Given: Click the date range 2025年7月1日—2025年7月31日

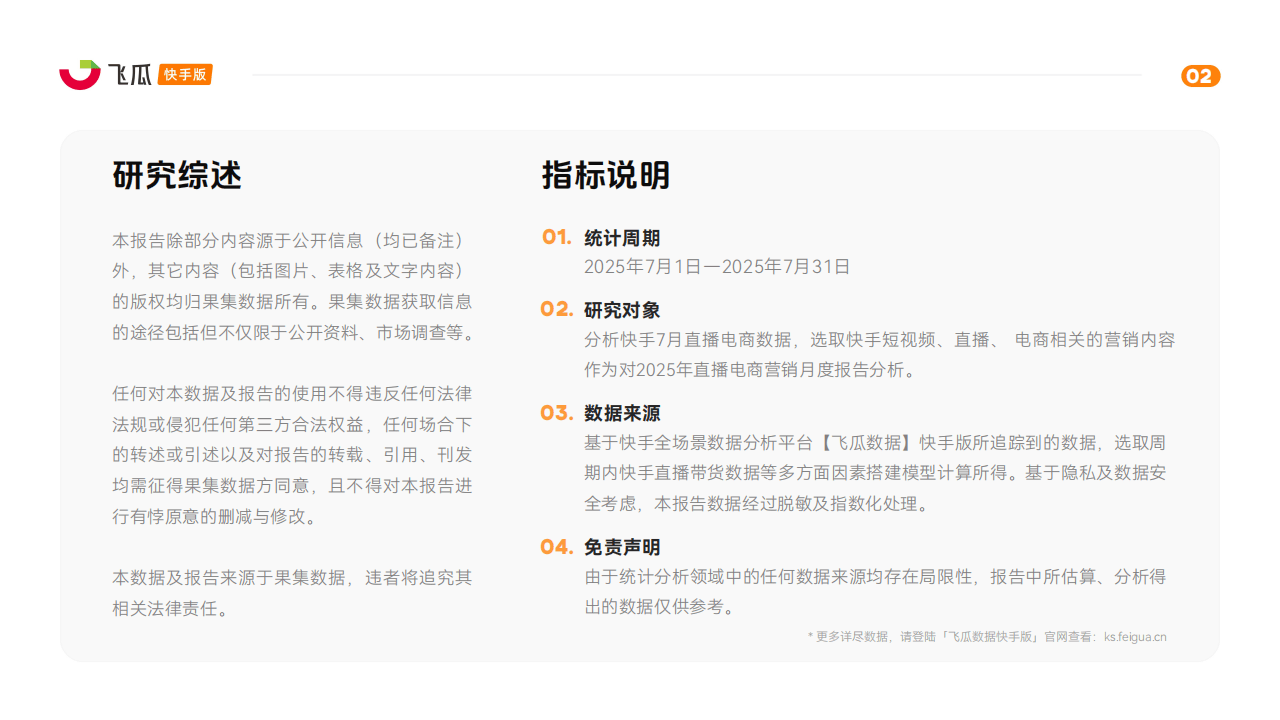Looking at the screenshot, I should [x=717, y=267].
